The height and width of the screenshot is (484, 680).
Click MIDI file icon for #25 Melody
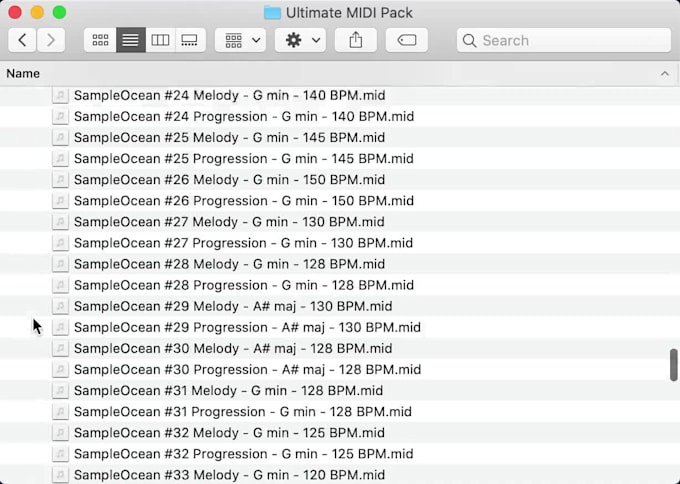[60, 137]
